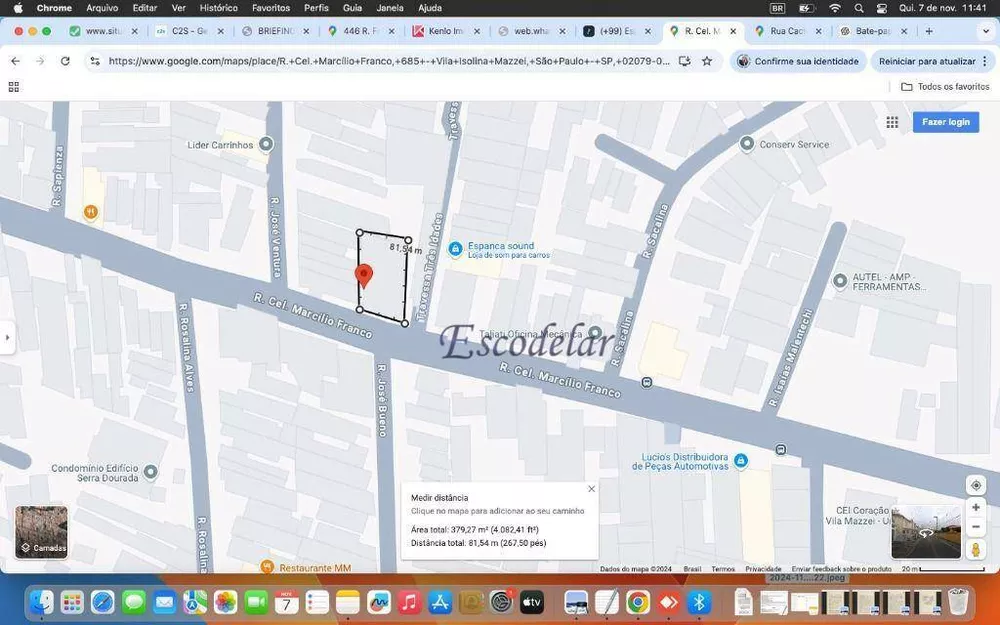This screenshot has height=625, width=1000.
Task: Click the Fazer login button
Action: (x=946, y=122)
